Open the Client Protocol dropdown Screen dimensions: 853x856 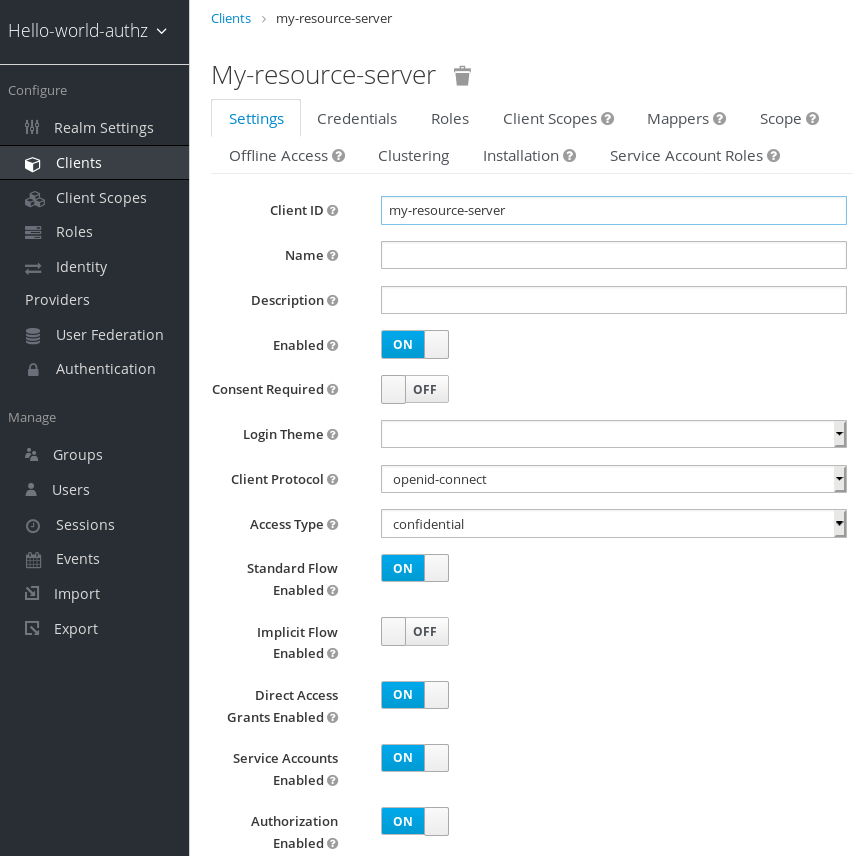click(613, 479)
